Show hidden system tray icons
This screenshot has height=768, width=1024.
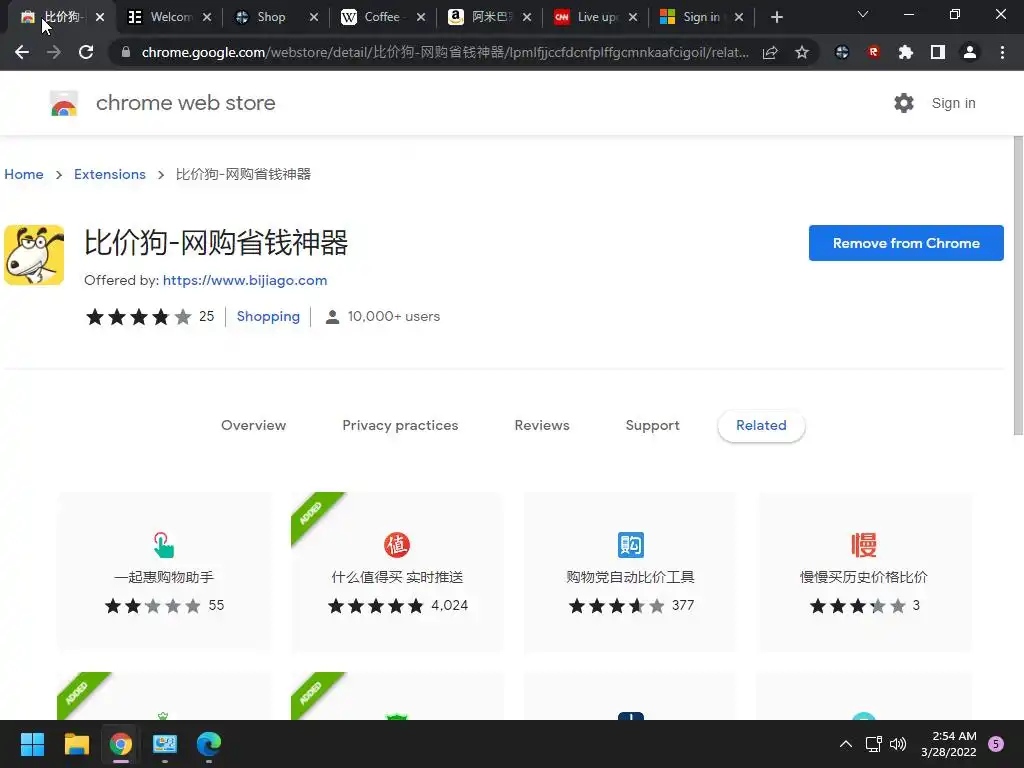(x=846, y=744)
